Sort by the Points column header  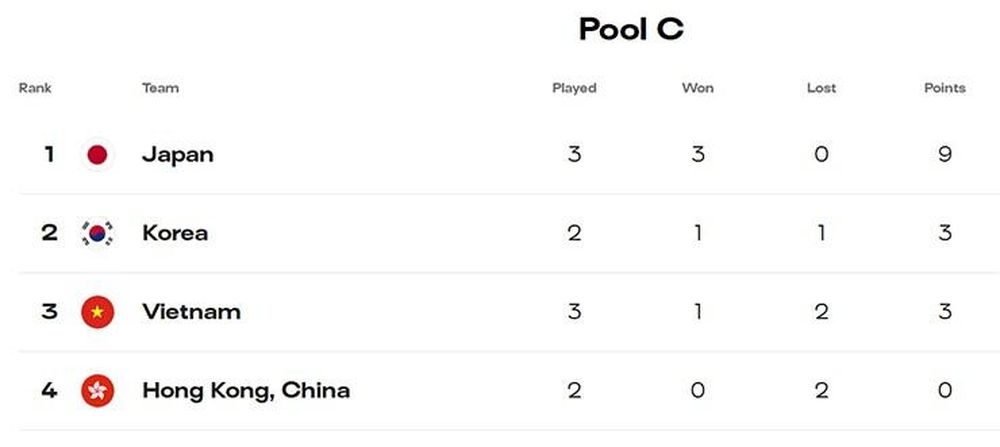coord(945,88)
